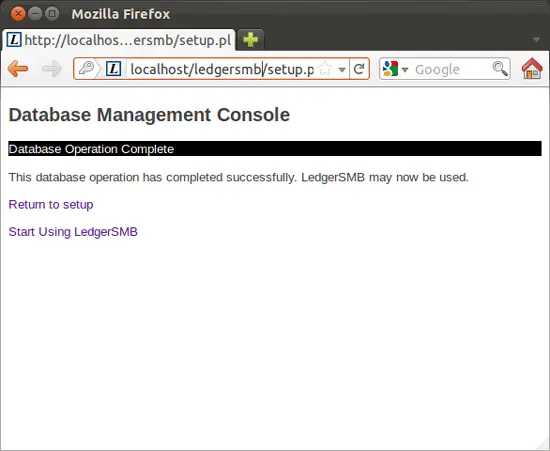
Task: Reload the page with the refresh icon
Action: coord(359,69)
